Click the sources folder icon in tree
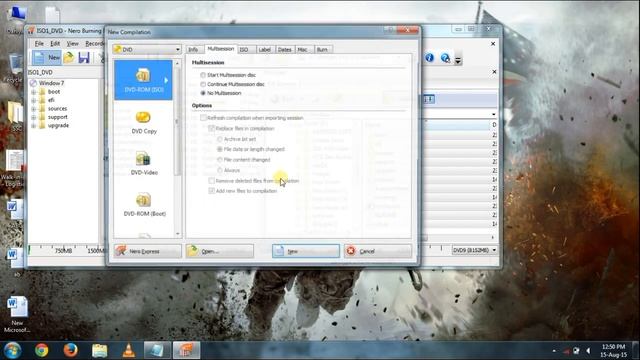The height and width of the screenshot is (360, 640). pyautogui.click(x=42, y=109)
